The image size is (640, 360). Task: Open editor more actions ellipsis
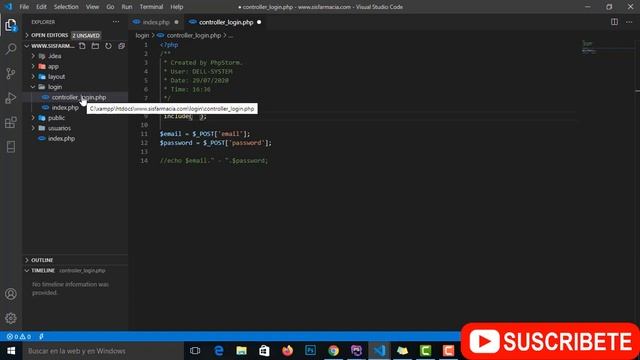pyautogui.click(x=629, y=22)
